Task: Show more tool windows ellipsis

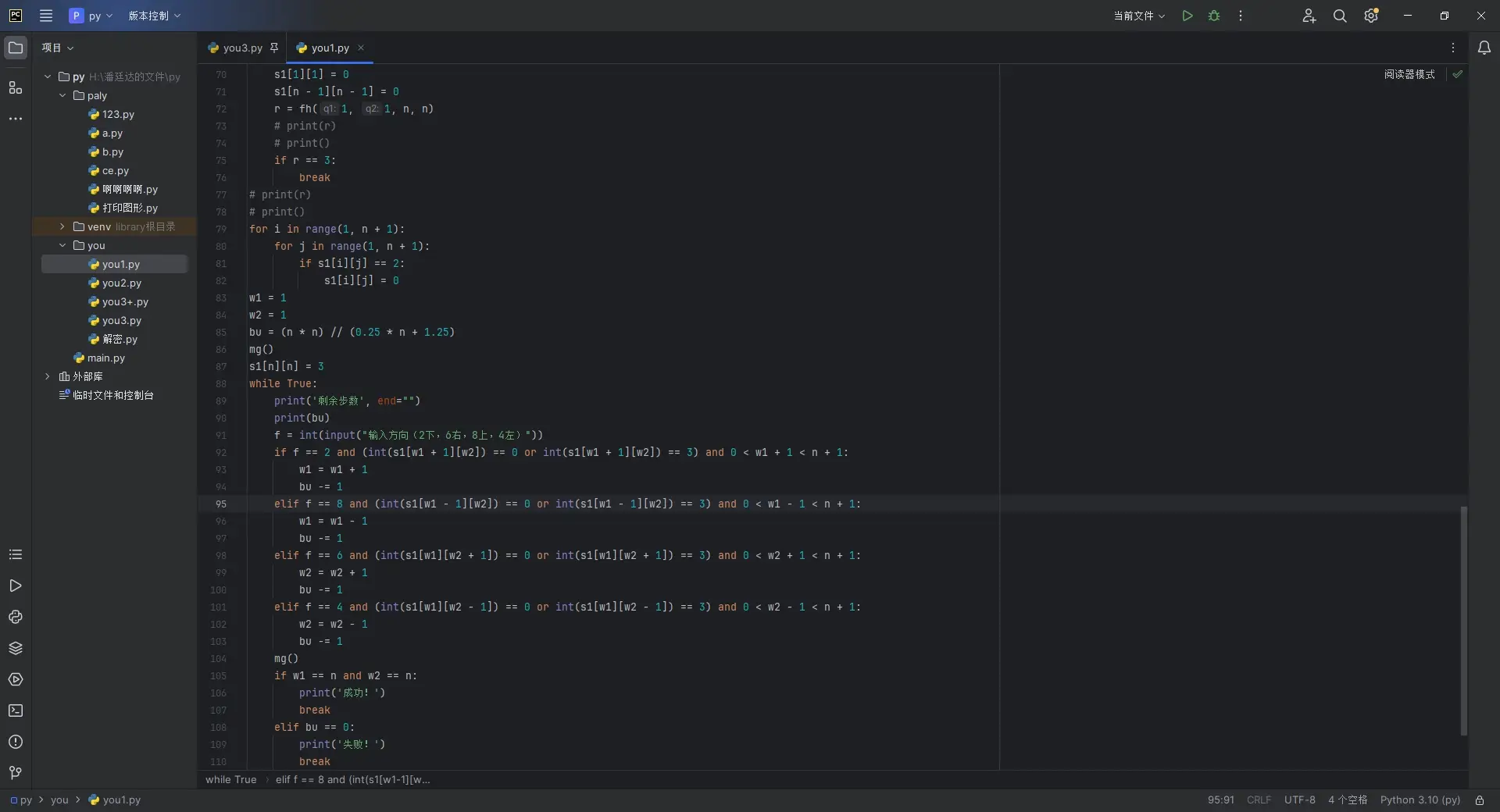Action: coord(16,119)
